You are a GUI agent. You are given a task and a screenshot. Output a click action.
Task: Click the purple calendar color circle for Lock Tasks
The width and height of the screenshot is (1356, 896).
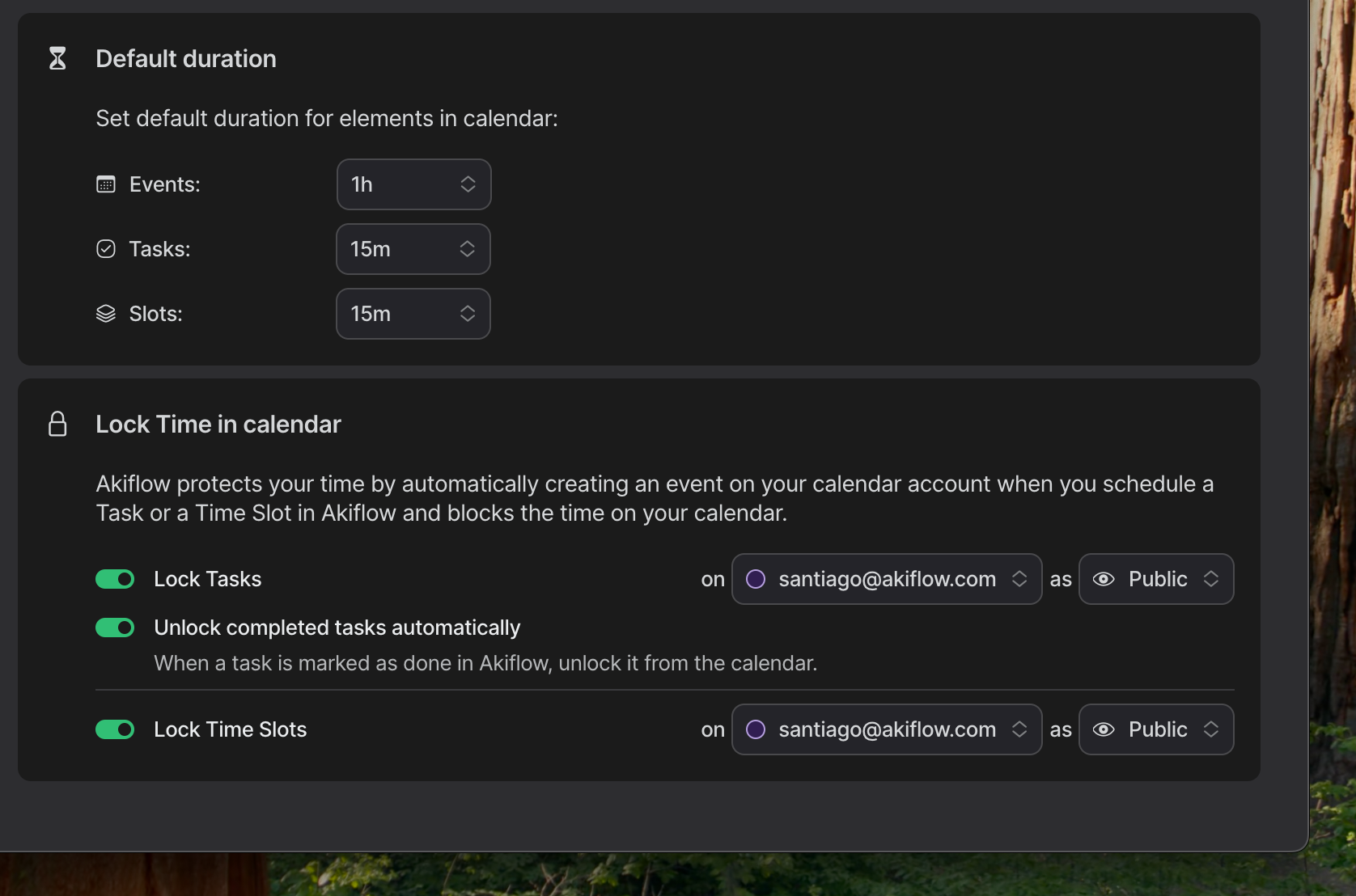(756, 579)
